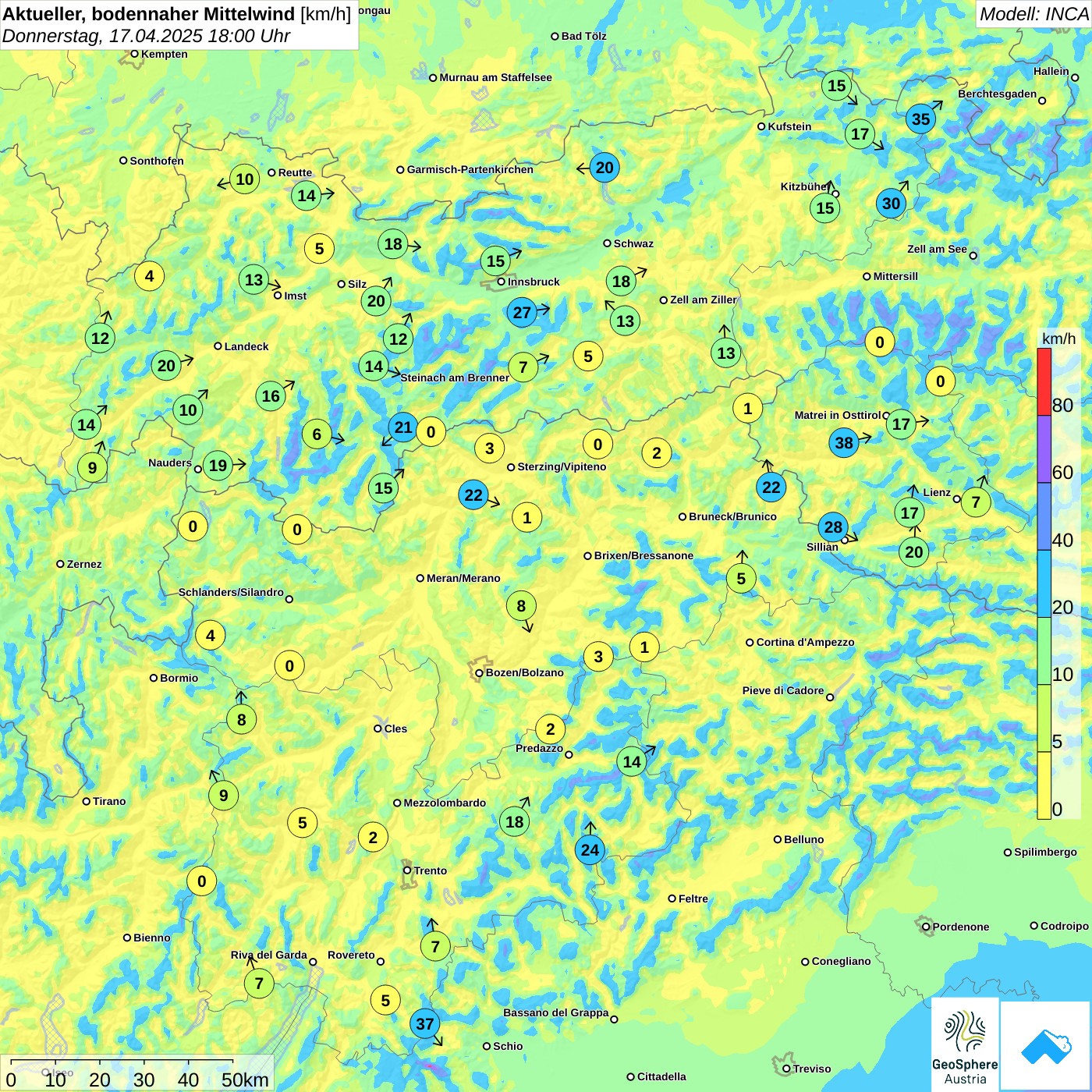
Task: Click the yellow 0–5 km/h legend color
Action: (x=1044, y=785)
